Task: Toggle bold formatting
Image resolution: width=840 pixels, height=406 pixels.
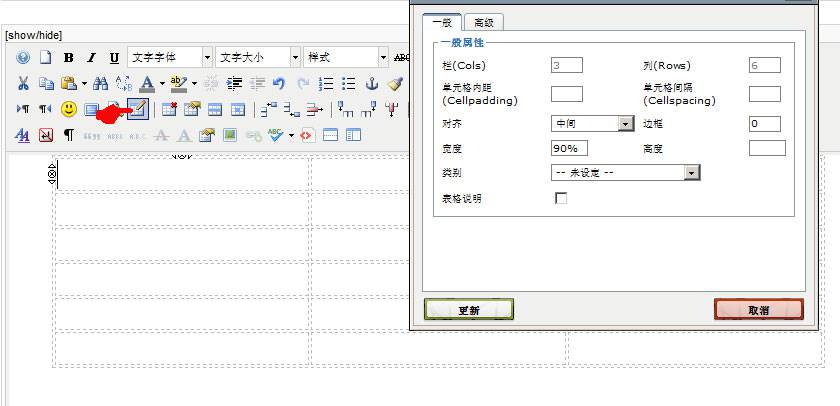Action: coord(69,57)
